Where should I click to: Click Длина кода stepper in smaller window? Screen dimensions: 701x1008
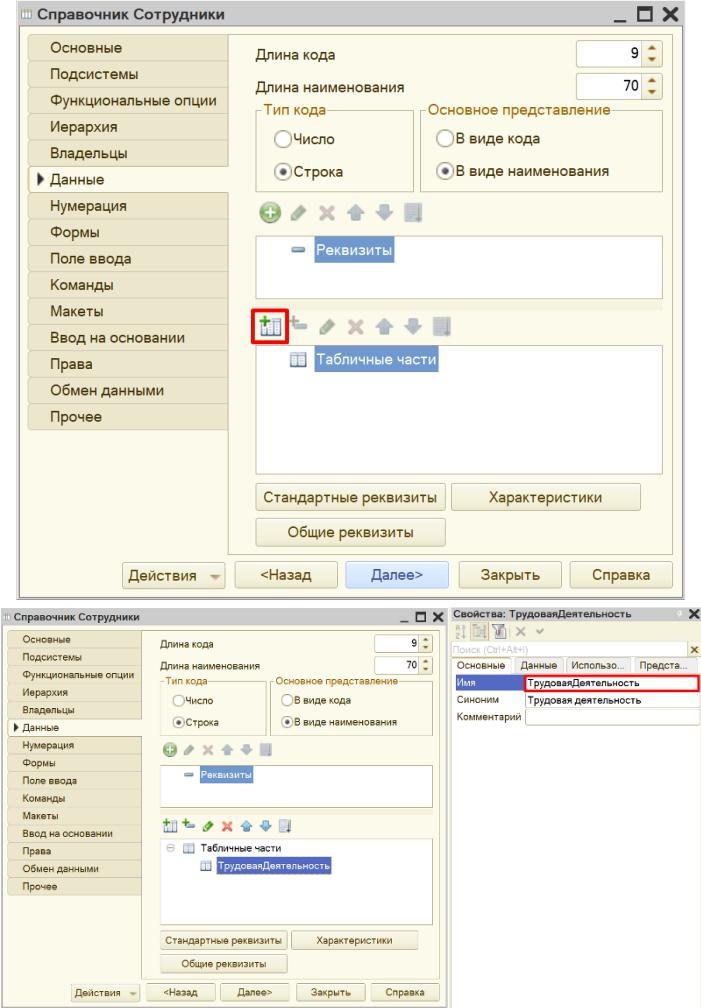pyautogui.click(x=426, y=643)
